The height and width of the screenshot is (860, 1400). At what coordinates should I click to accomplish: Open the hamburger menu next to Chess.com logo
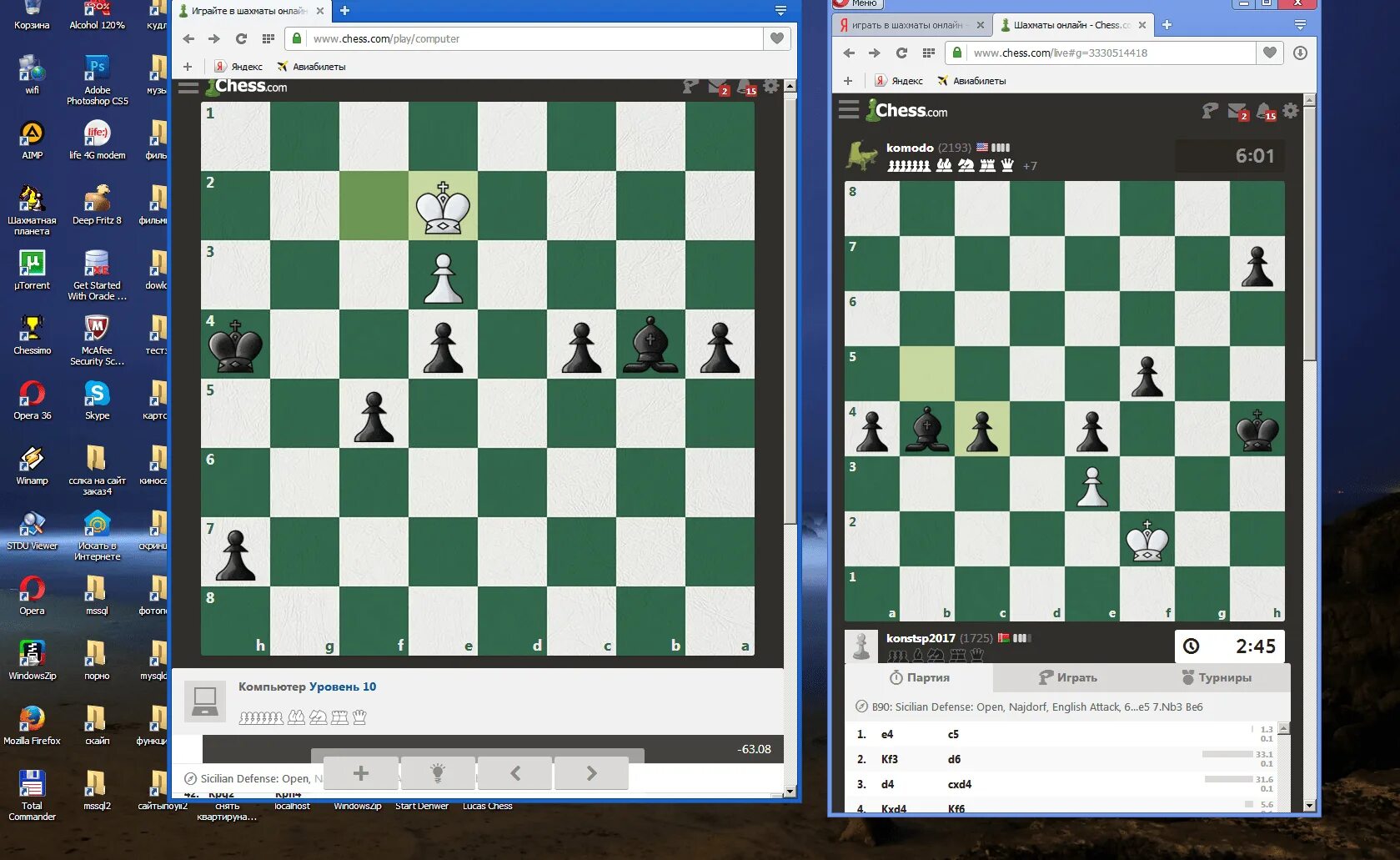click(x=188, y=85)
